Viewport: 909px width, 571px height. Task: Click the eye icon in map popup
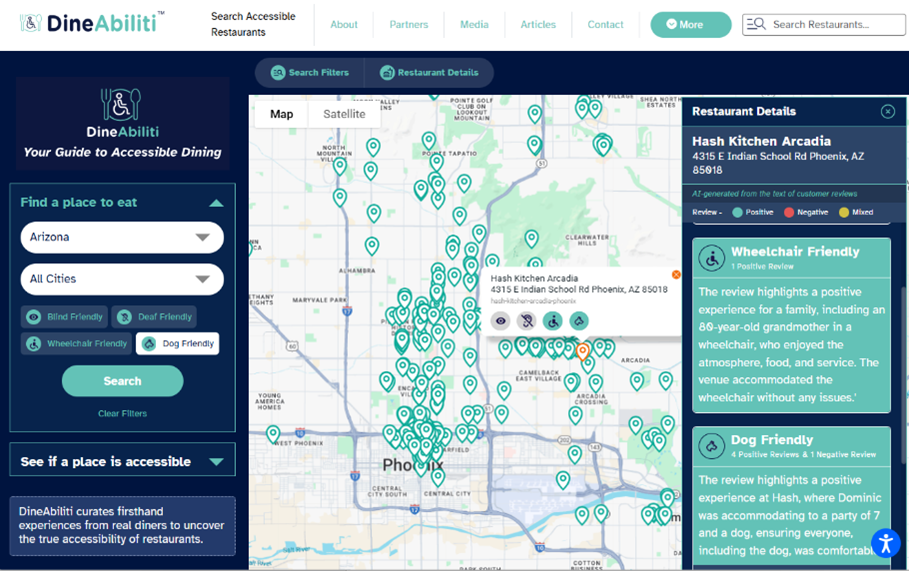(x=501, y=321)
